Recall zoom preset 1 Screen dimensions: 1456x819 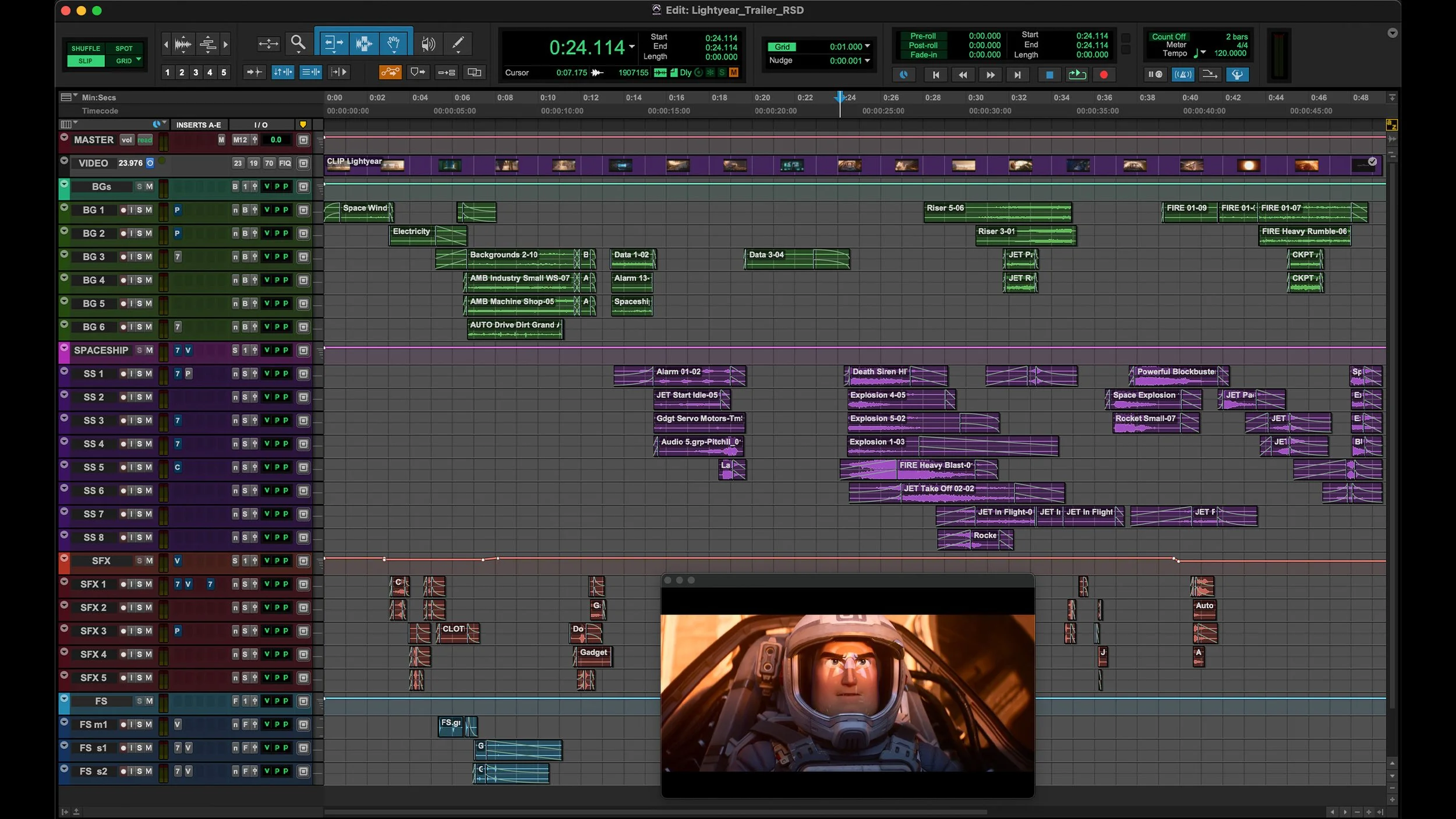(168, 72)
